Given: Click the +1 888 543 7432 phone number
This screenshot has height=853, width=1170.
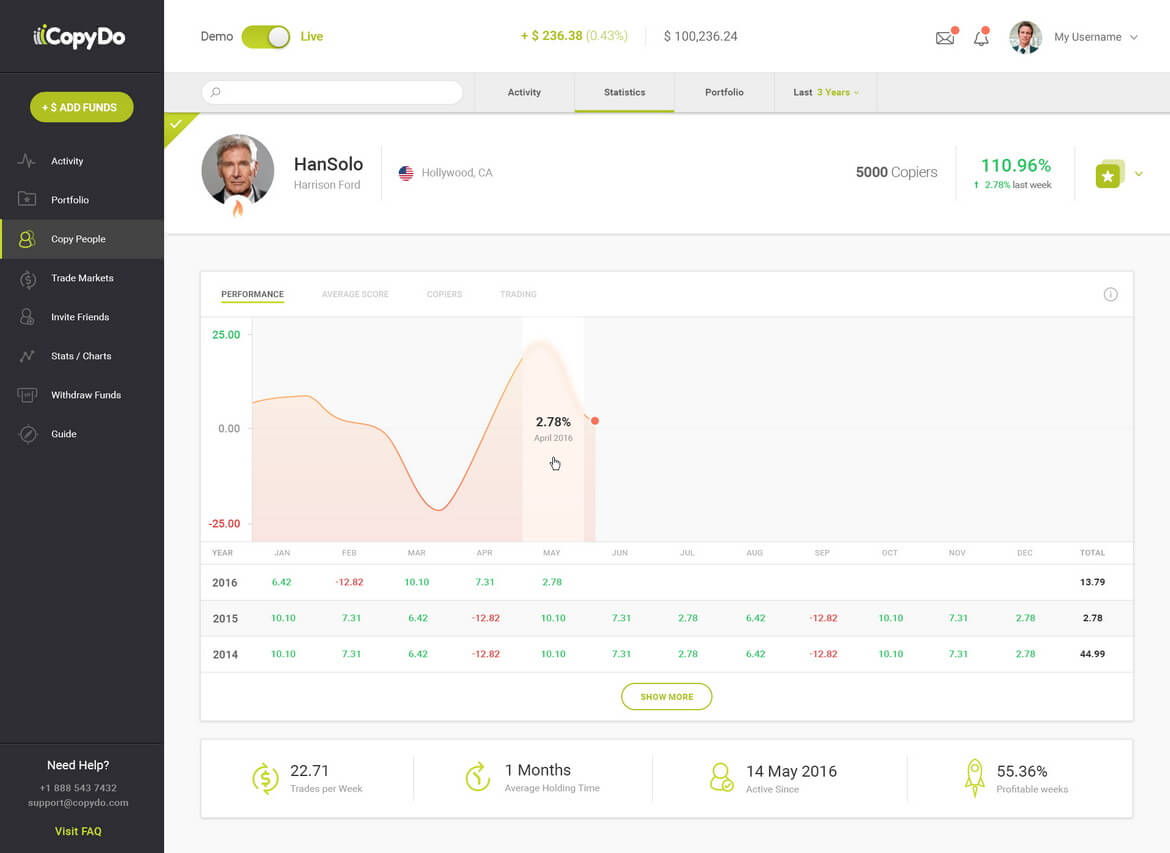Looking at the screenshot, I should (78, 788).
